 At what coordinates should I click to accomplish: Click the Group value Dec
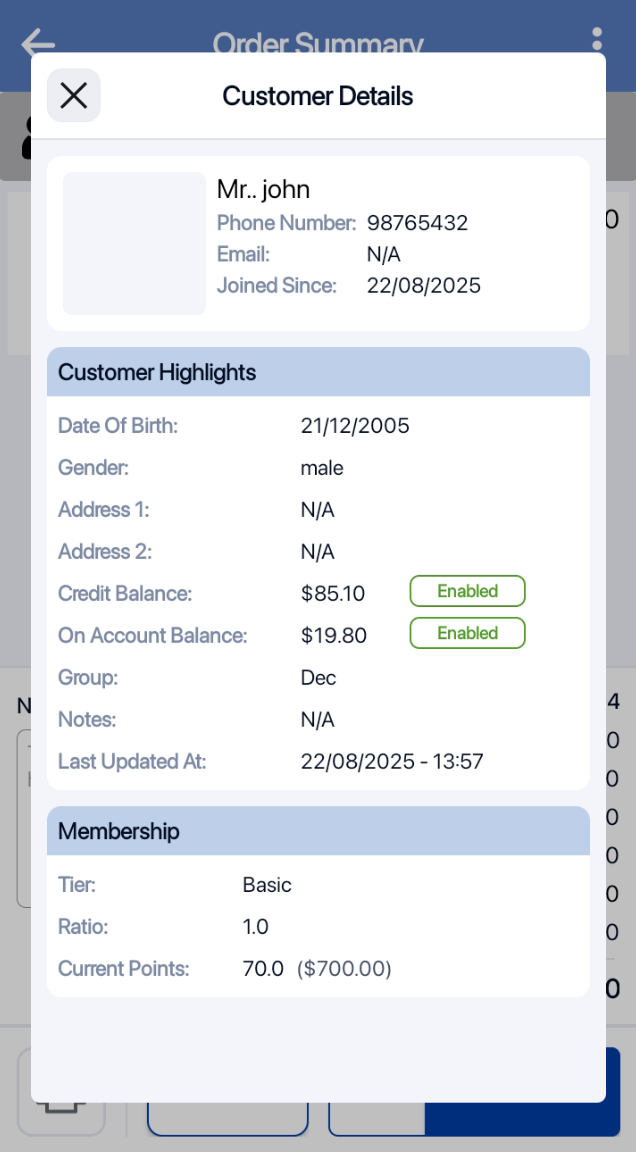point(318,678)
